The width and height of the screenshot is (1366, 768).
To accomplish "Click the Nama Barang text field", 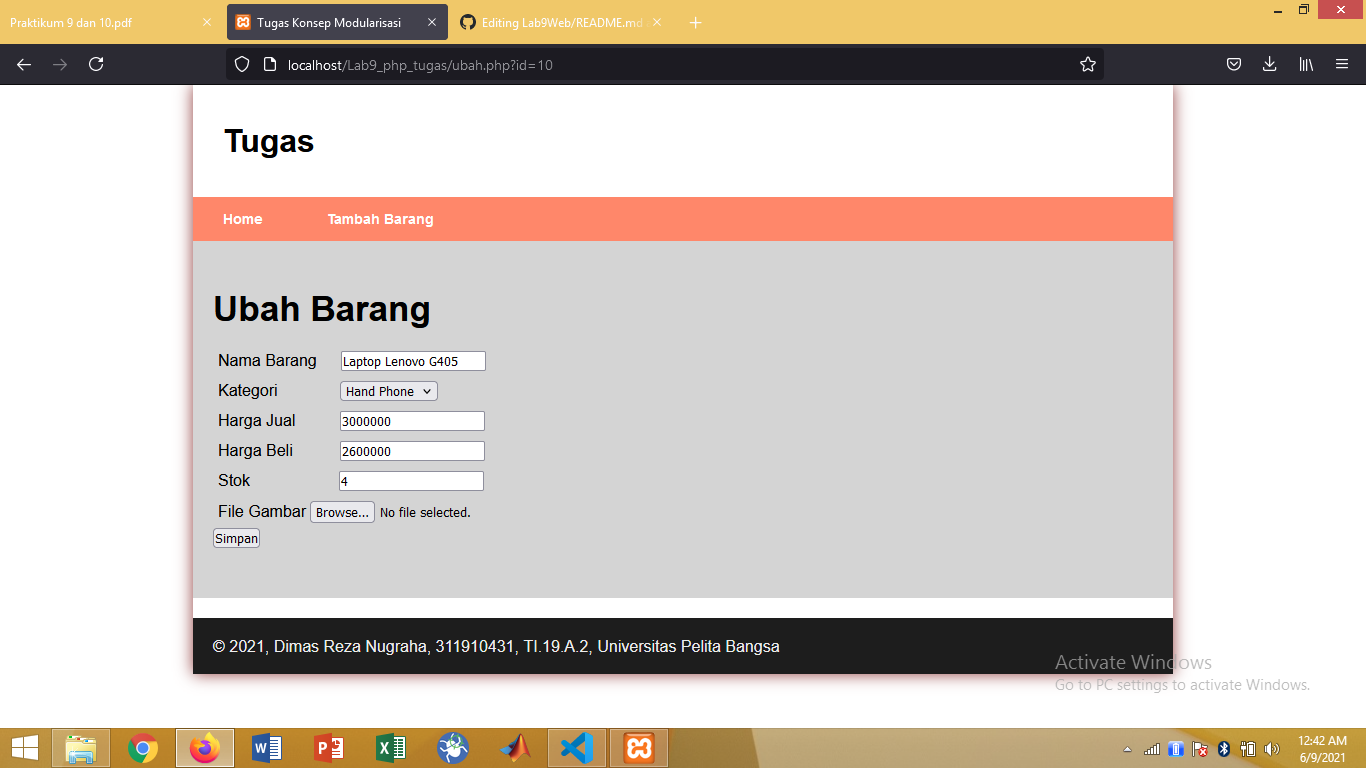I will coord(413,361).
